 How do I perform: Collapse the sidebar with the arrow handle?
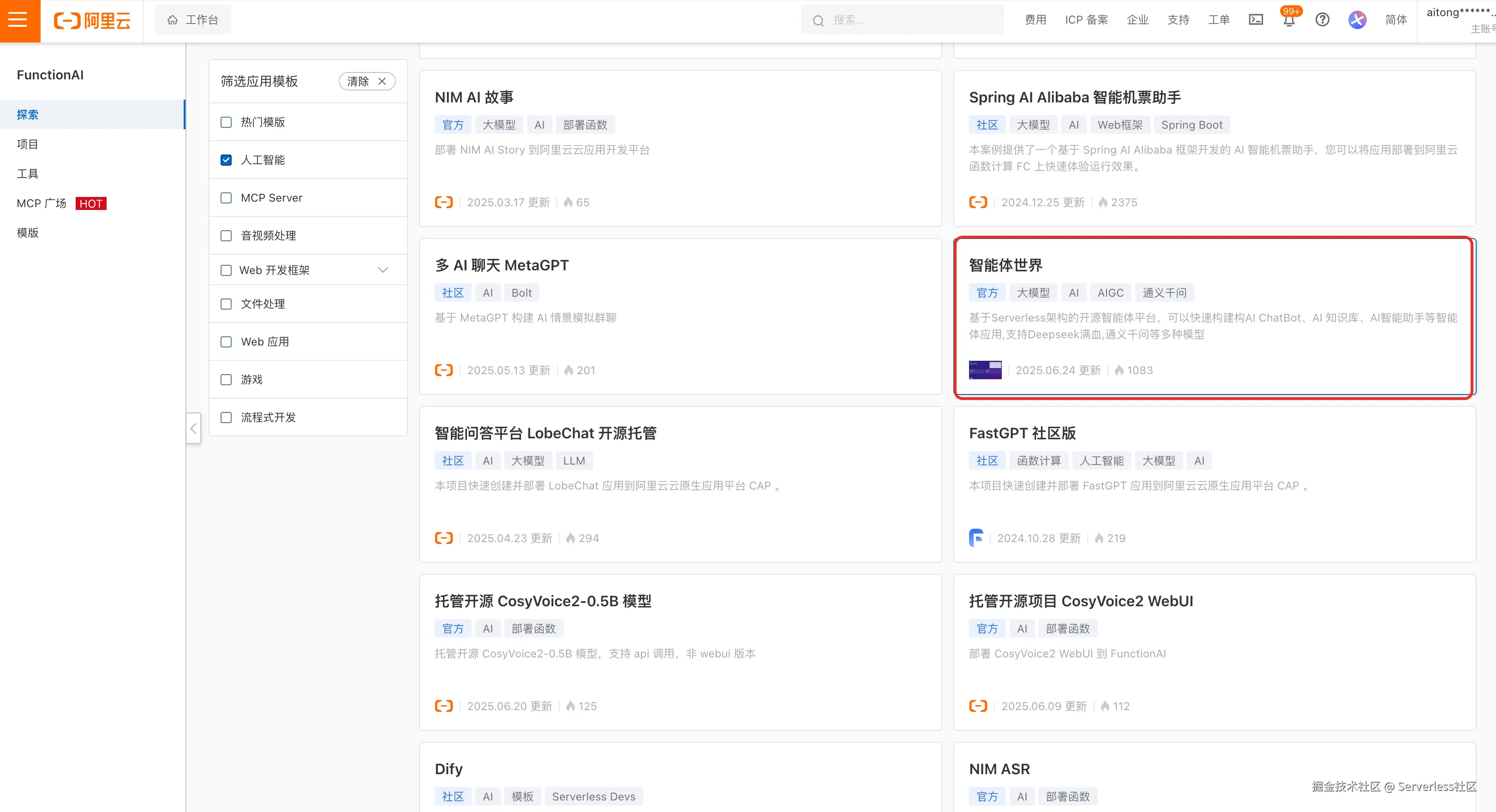[193, 429]
